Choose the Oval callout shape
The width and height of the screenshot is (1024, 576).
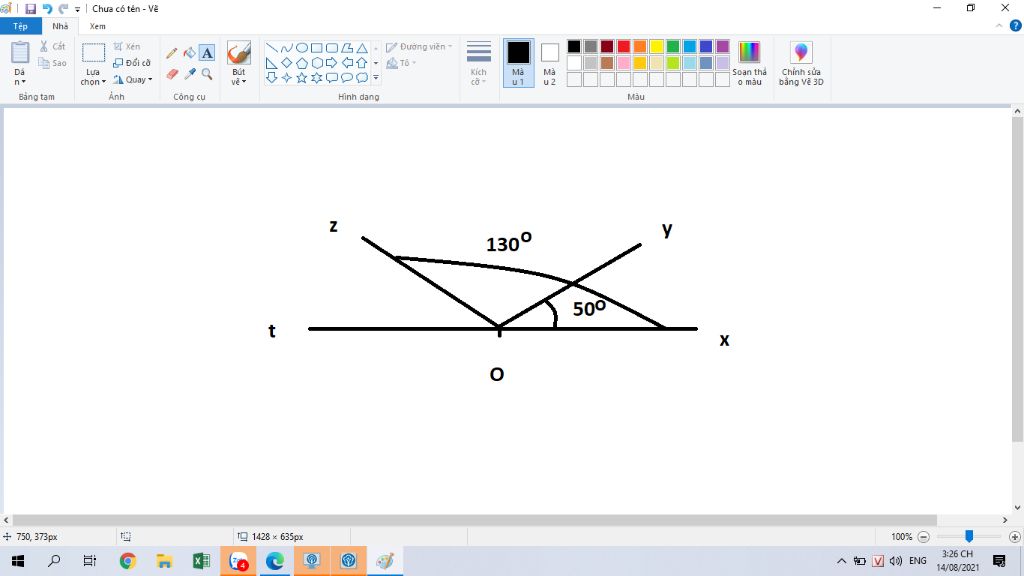click(347, 78)
